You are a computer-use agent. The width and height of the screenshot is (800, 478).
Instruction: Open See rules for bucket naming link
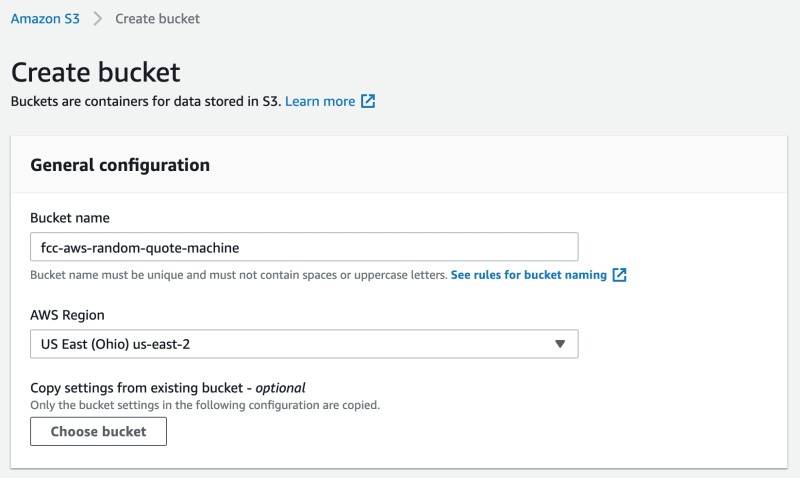pyautogui.click(x=529, y=275)
